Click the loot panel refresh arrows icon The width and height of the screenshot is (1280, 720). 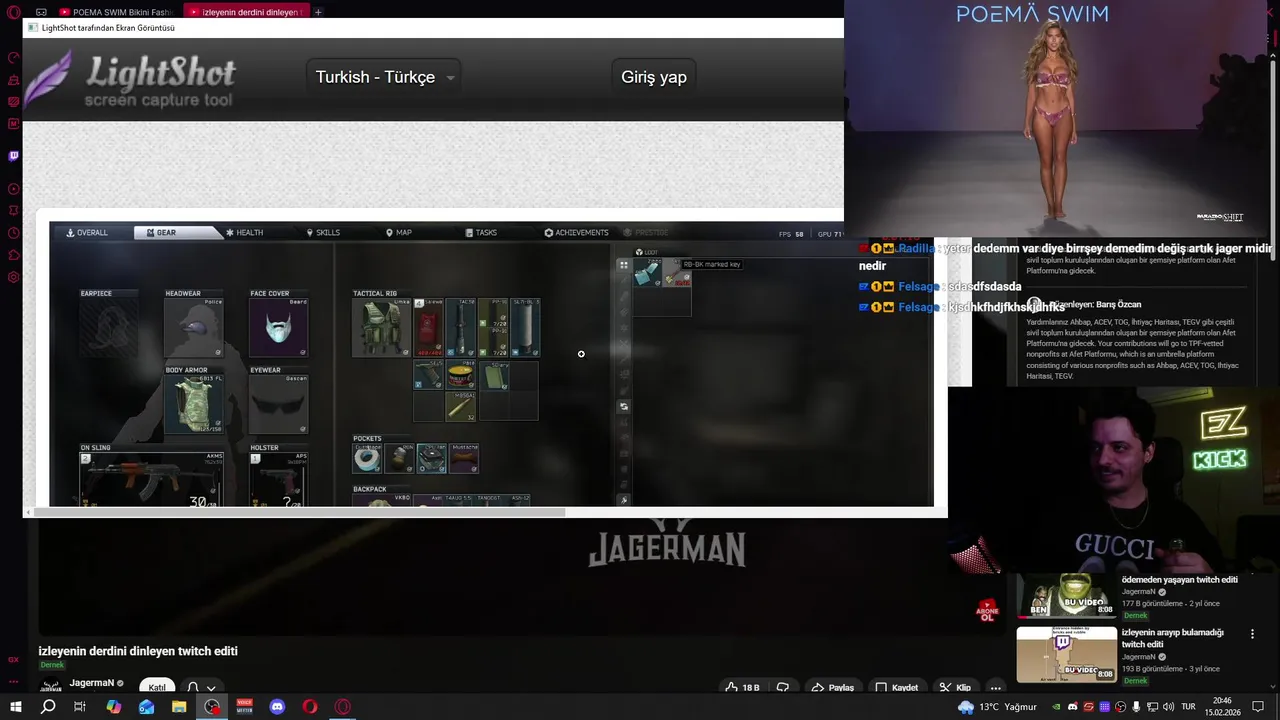pos(623,406)
